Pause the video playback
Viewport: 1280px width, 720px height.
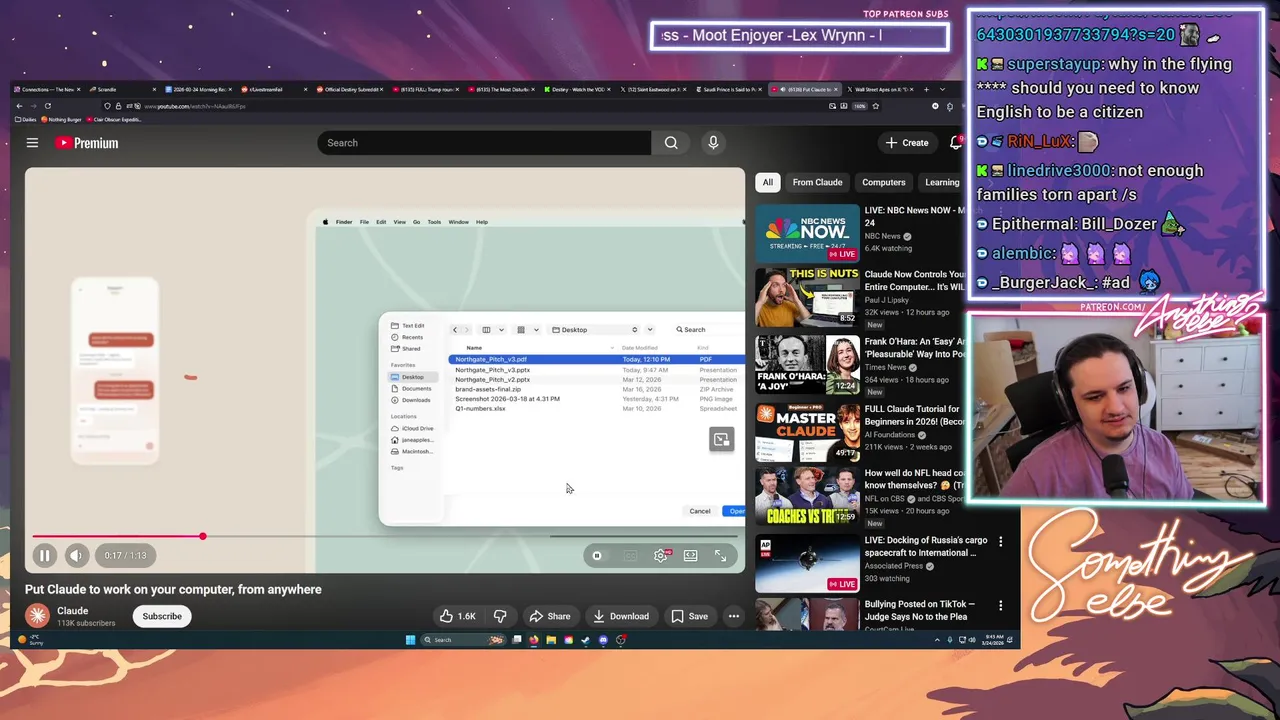pos(45,556)
